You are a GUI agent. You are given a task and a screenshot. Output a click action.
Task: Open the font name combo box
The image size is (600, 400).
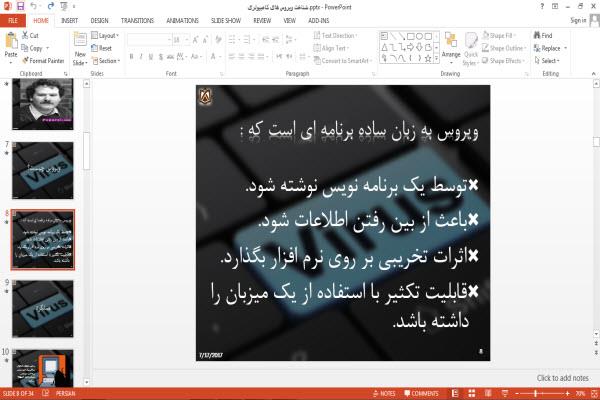tap(149, 40)
